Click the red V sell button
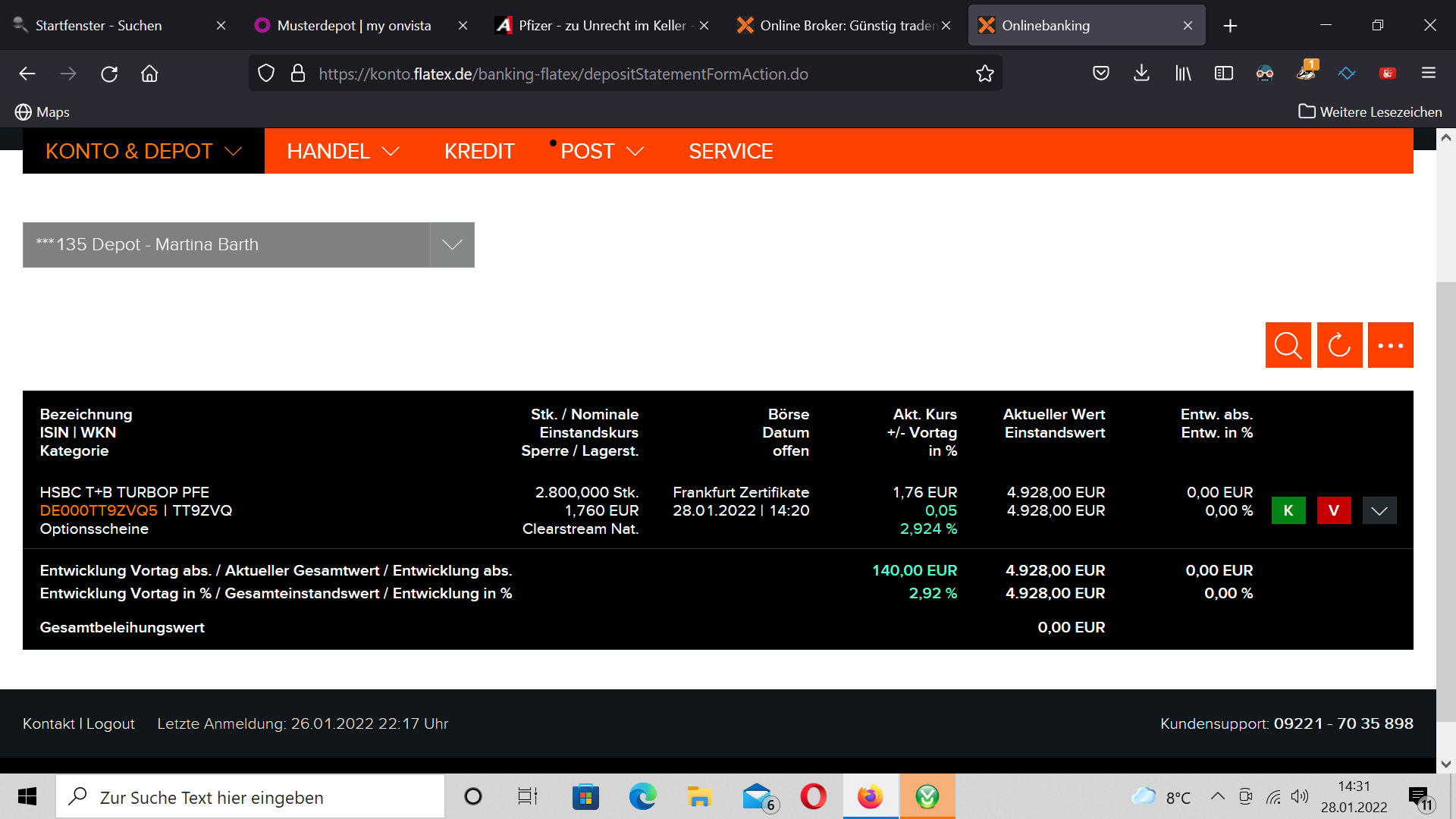1456x819 pixels. tap(1333, 510)
